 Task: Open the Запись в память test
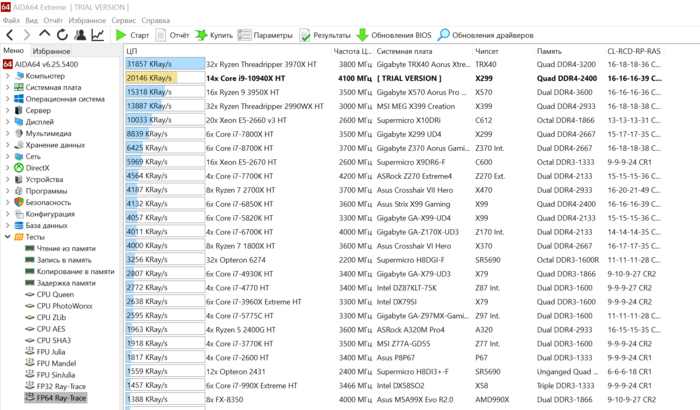tap(58, 260)
